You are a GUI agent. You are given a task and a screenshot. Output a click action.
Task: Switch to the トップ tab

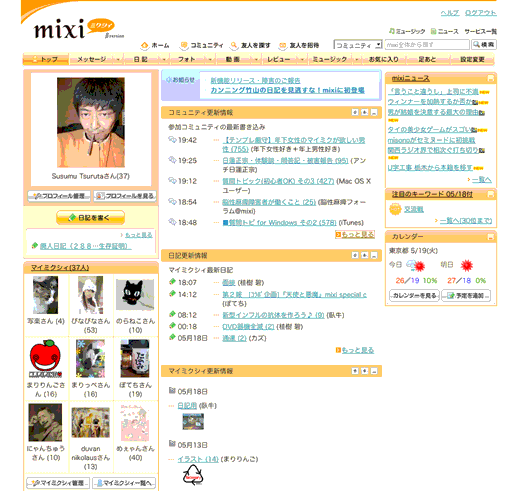[46, 59]
